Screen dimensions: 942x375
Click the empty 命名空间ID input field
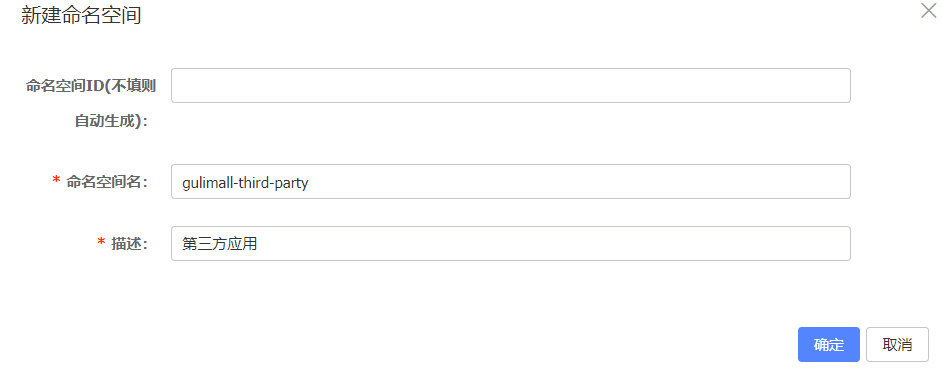pos(511,85)
